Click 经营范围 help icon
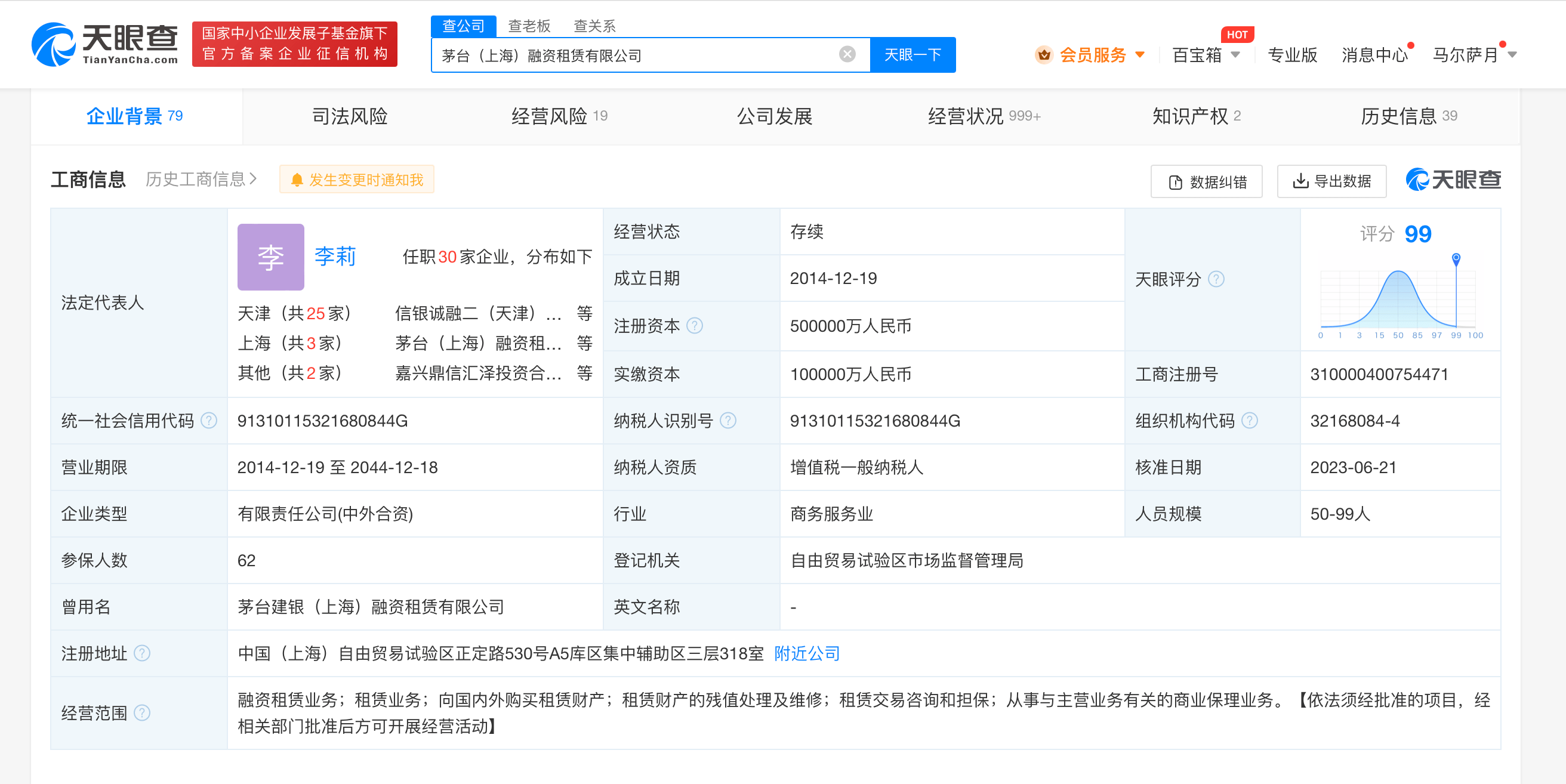 pyautogui.click(x=141, y=712)
